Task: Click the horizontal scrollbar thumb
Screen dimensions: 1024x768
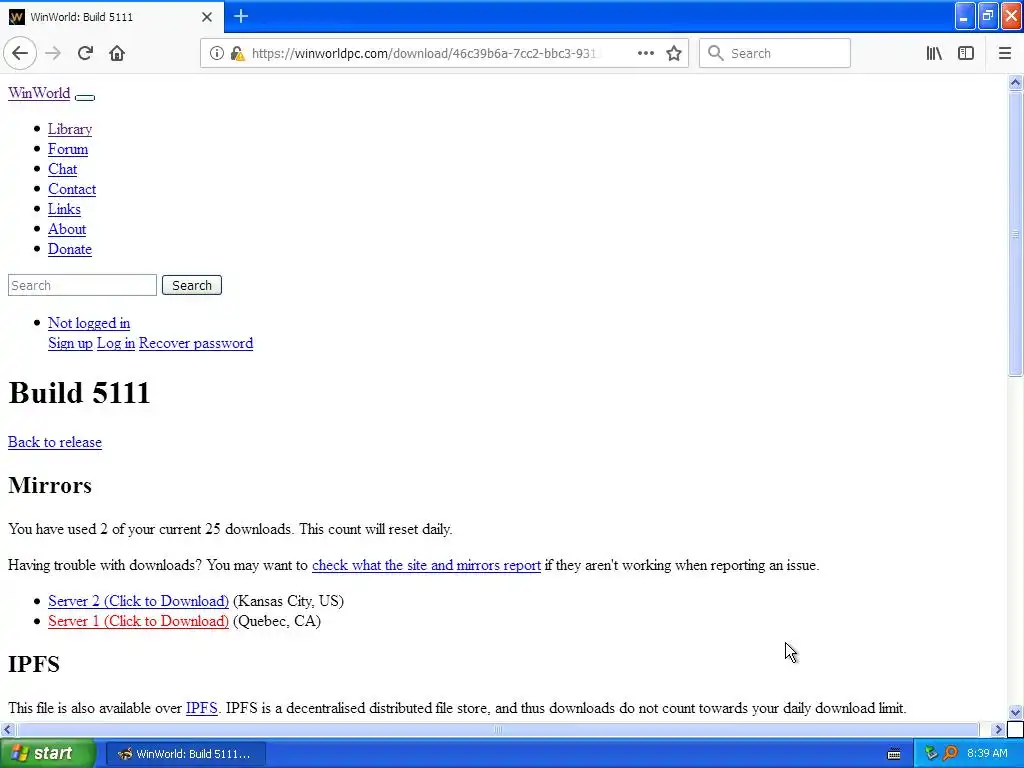Action: [498, 729]
